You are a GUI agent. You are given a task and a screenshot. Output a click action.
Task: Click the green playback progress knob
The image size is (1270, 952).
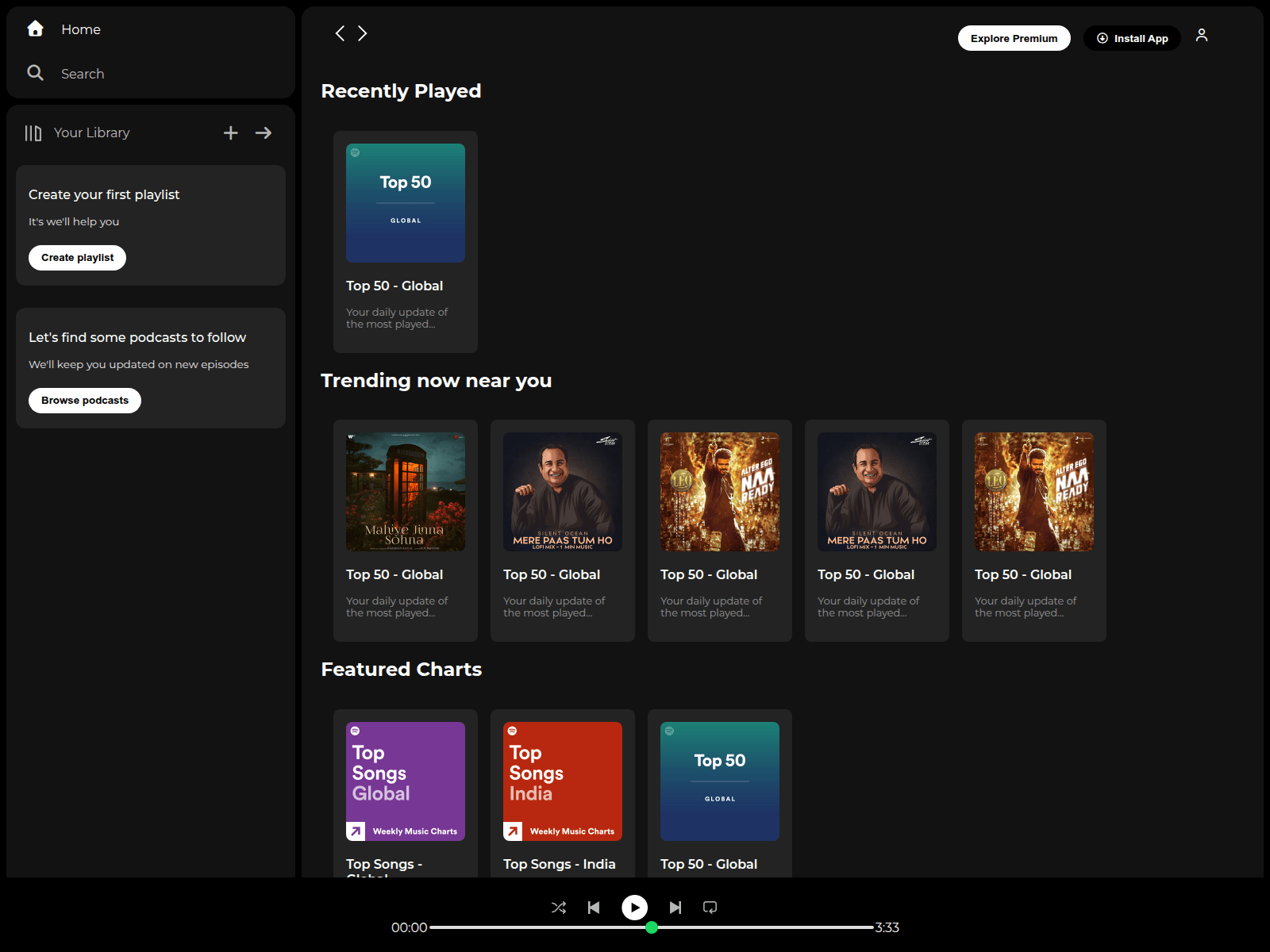point(652,927)
